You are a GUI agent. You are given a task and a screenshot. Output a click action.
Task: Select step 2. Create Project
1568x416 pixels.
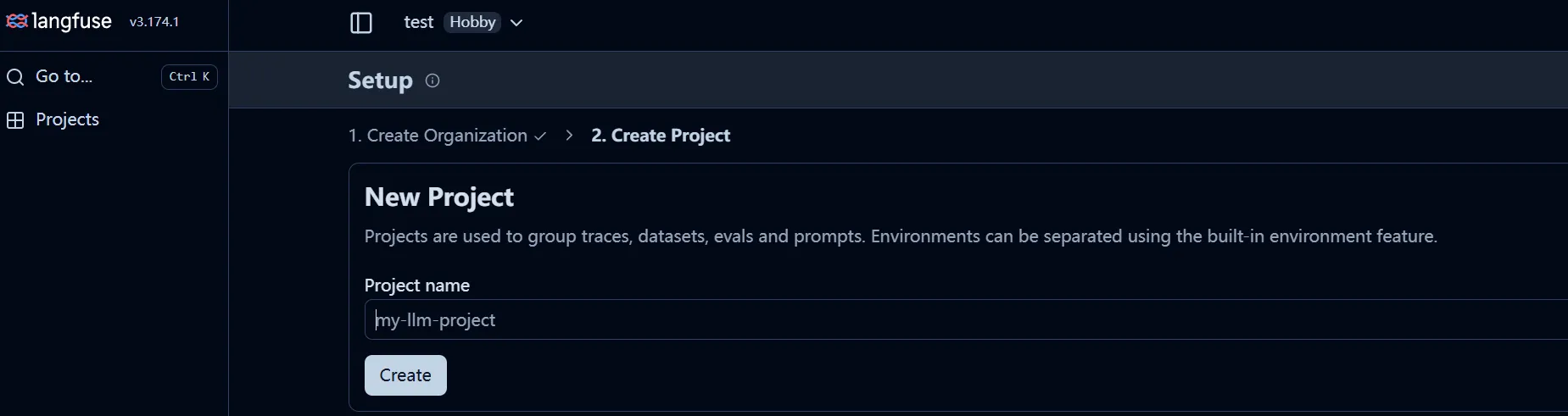pyautogui.click(x=661, y=136)
